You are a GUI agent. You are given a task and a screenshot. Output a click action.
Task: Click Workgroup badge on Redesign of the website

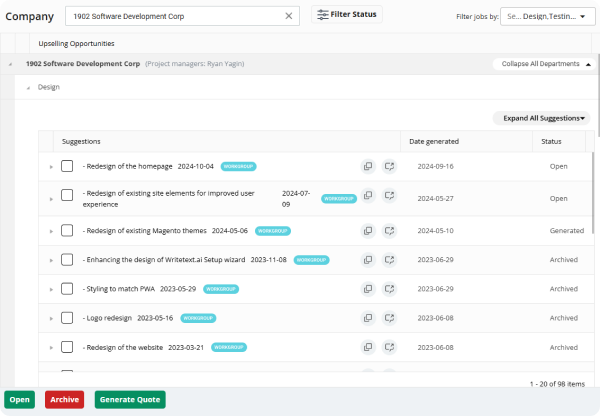229,347
